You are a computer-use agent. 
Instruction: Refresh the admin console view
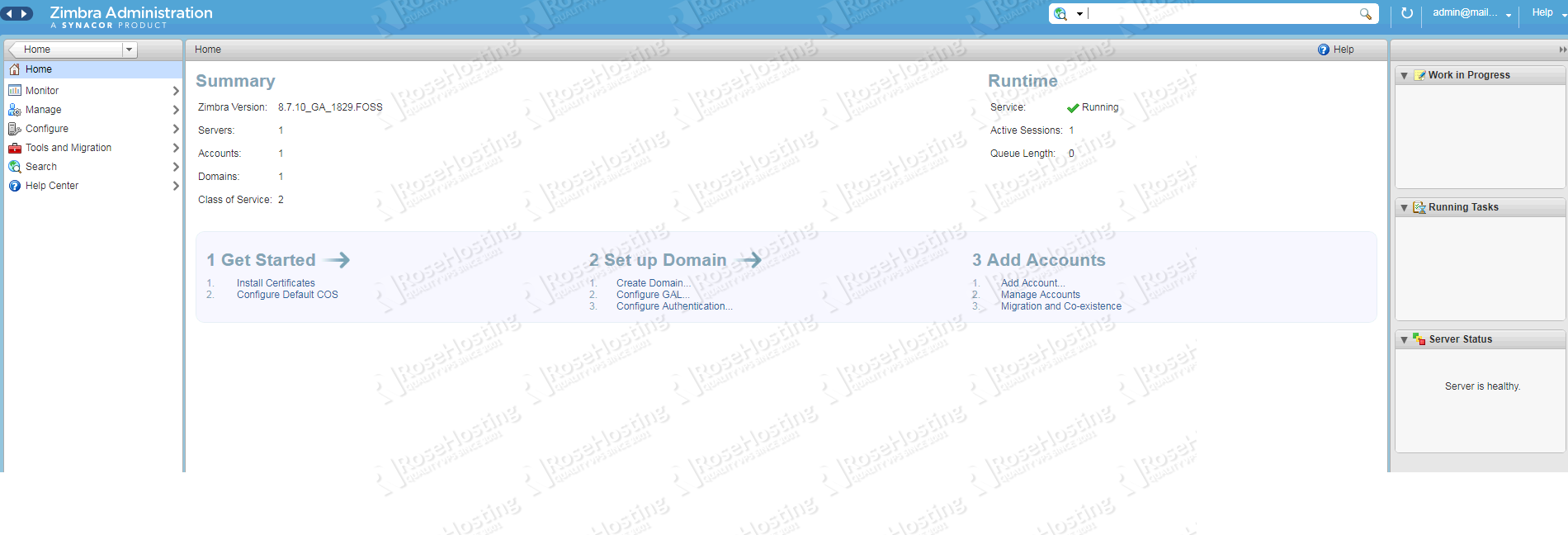coord(1407,13)
